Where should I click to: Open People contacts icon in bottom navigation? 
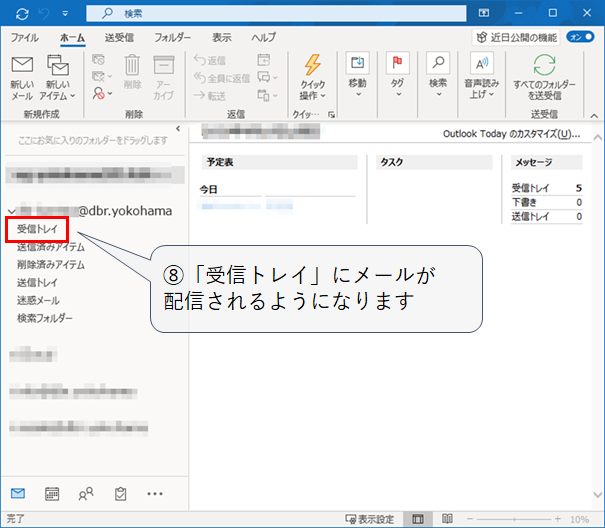(86, 493)
